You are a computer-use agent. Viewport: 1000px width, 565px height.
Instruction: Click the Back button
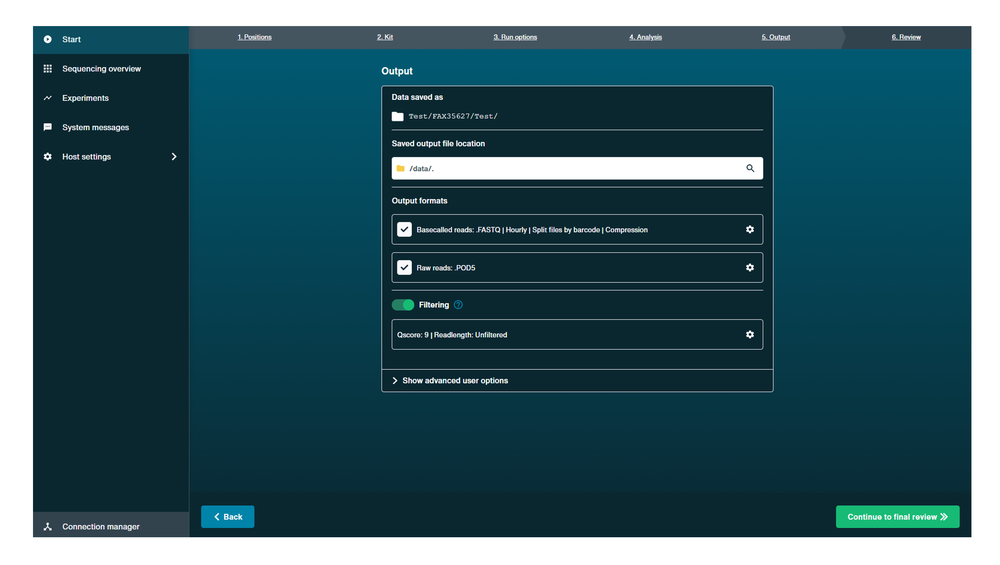pyautogui.click(x=228, y=517)
